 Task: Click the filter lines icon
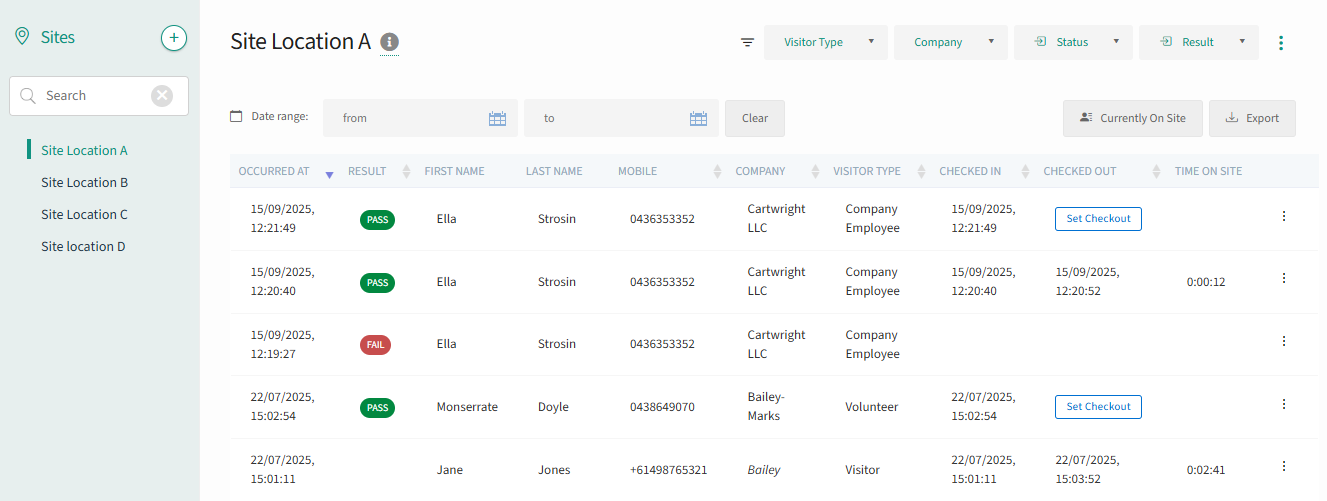pyautogui.click(x=747, y=43)
